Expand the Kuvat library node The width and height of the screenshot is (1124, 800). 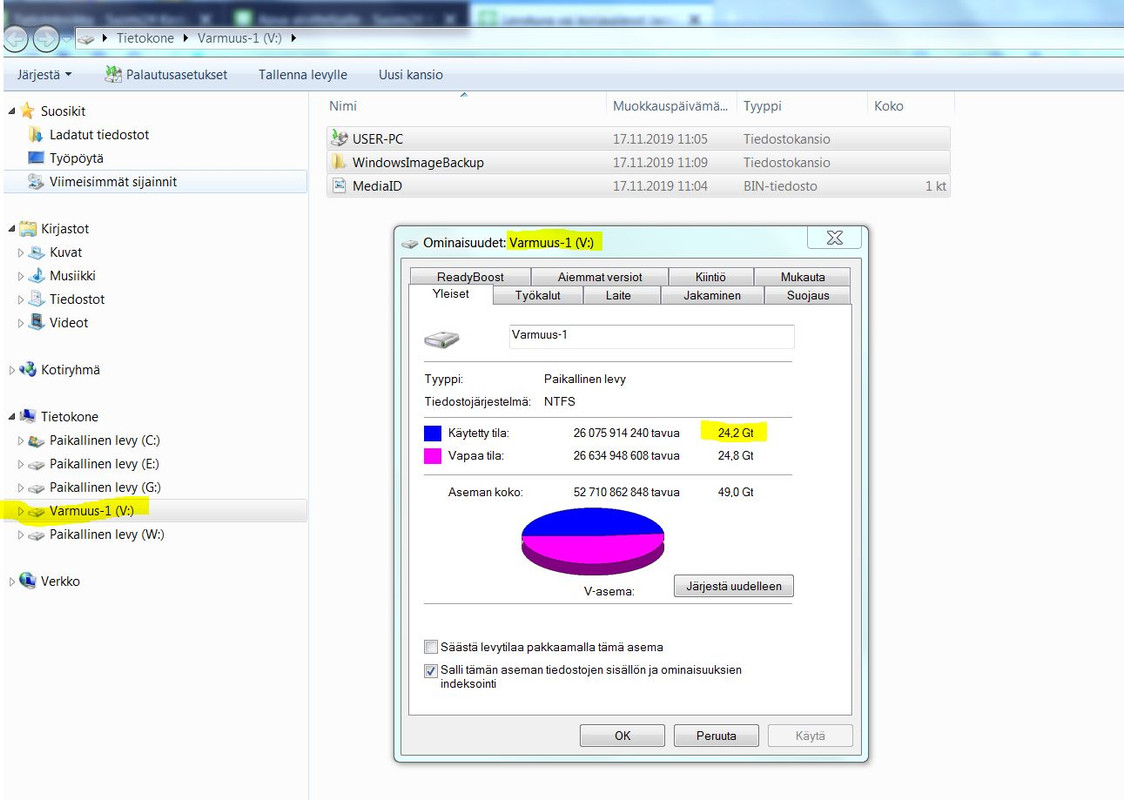tap(20, 252)
